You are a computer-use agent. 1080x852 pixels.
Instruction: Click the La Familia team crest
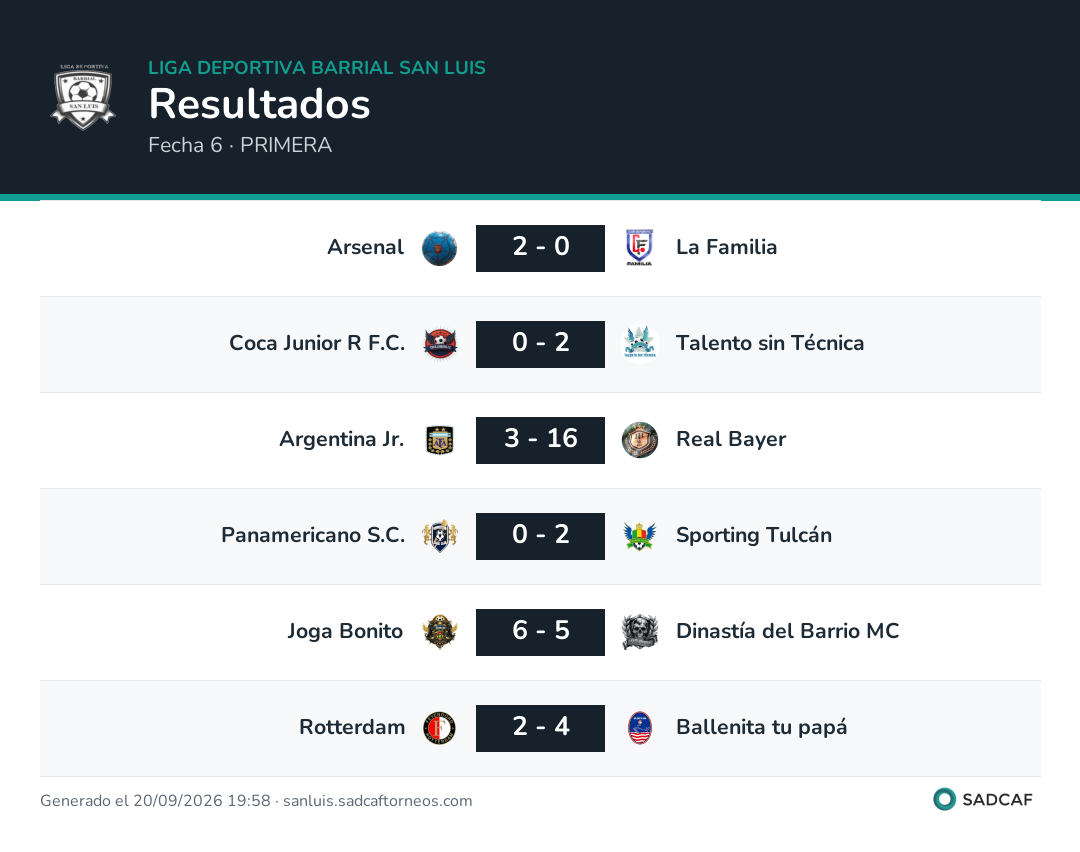(639, 247)
